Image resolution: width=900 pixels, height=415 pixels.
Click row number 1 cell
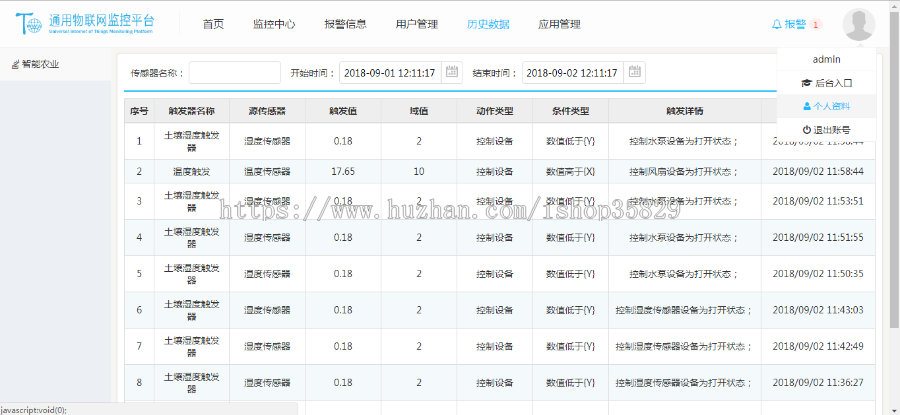click(x=139, y=141)
